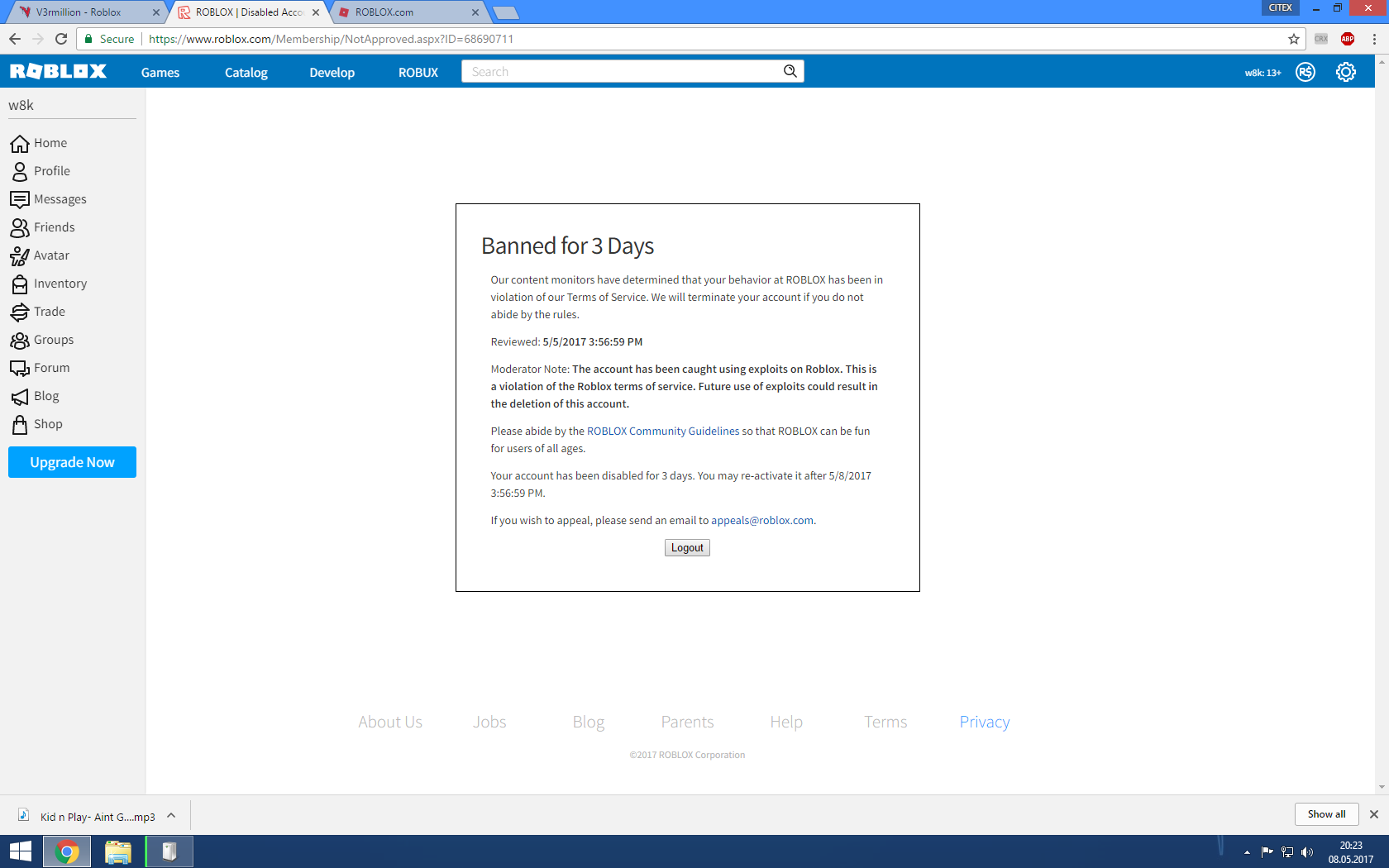Open ROBLOX Community Guidelines link

(663, 432)
